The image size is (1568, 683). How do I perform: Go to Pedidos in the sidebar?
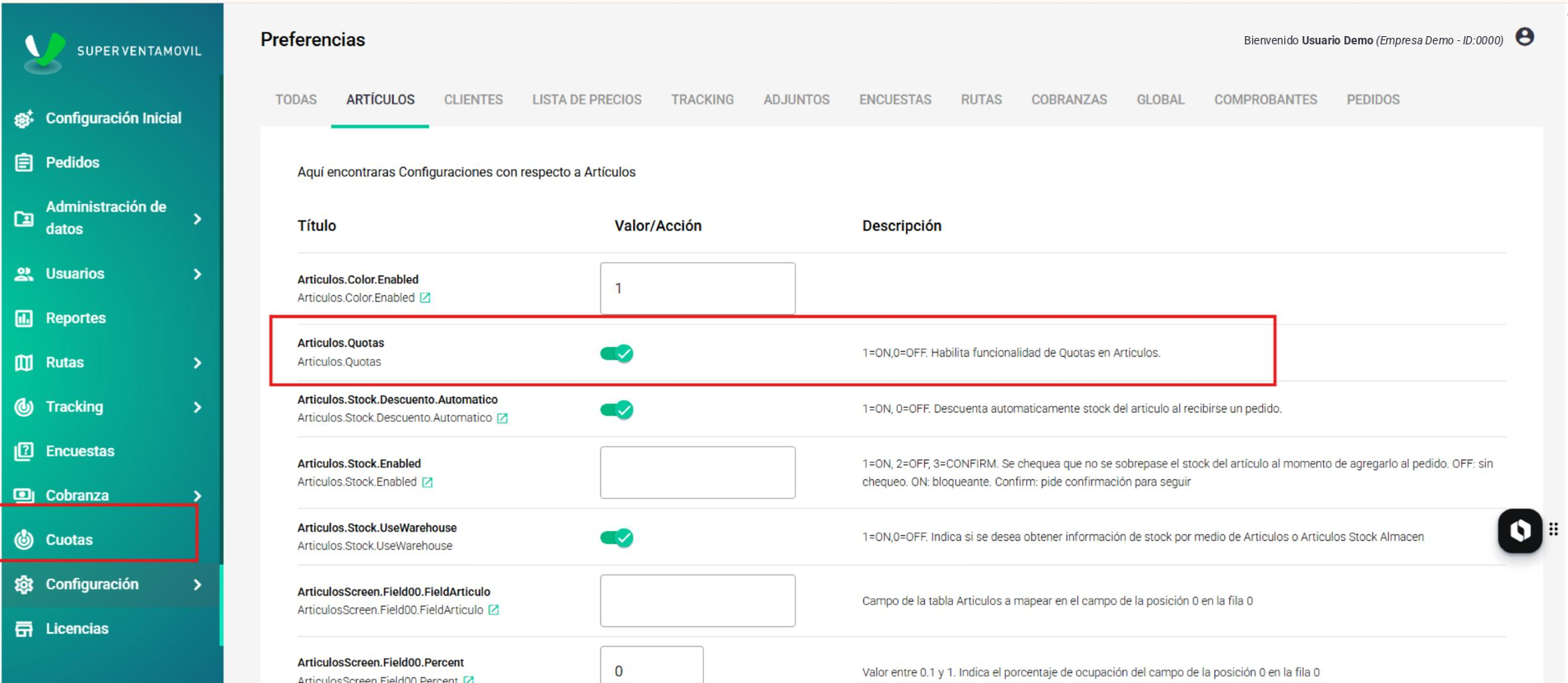pyautogui.click(x=72, y=163)
